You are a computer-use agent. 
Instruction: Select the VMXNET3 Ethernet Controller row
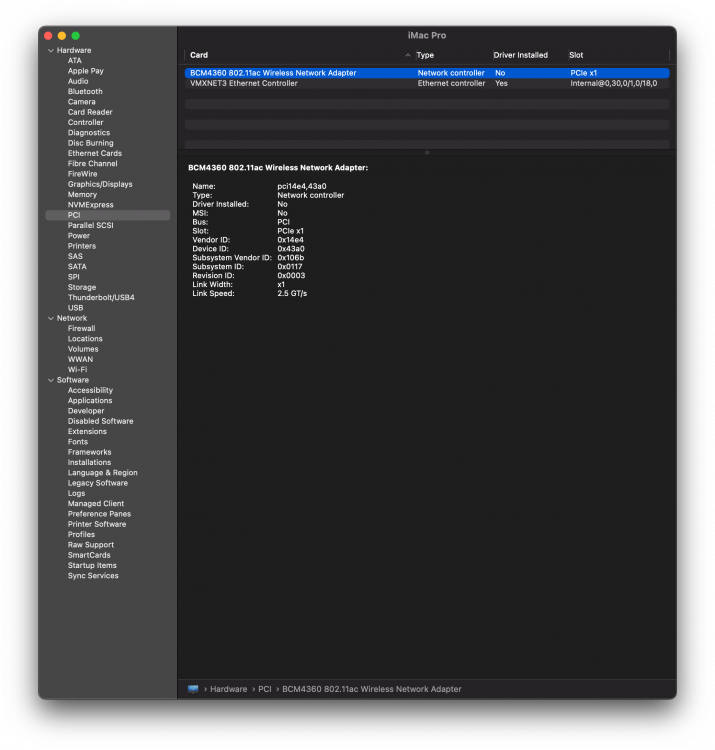(427, 83)
